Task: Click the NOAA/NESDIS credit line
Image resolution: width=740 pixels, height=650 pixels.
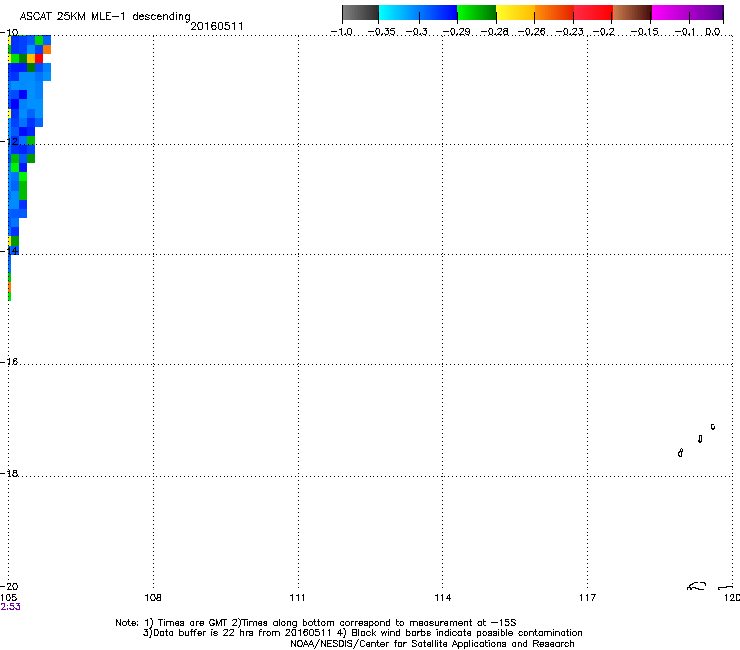Action: [432, 644]
